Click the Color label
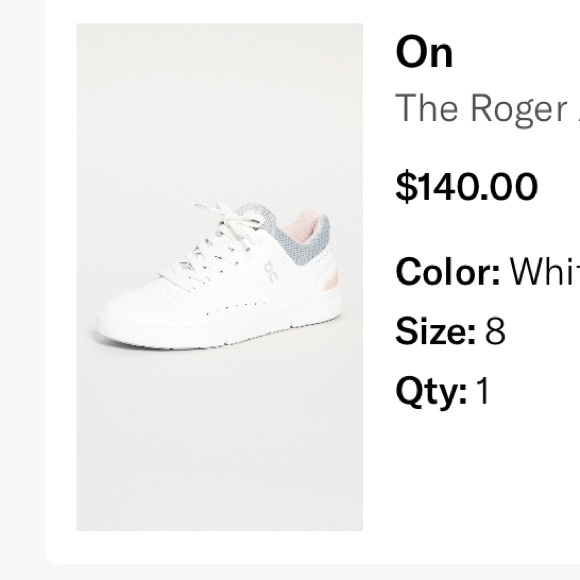 coord(448,272)
